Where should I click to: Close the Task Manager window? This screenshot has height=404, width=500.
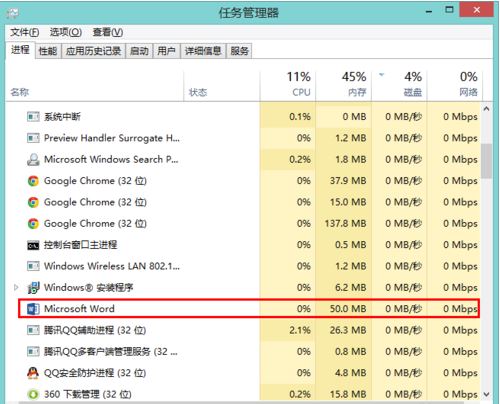(477, 10)
